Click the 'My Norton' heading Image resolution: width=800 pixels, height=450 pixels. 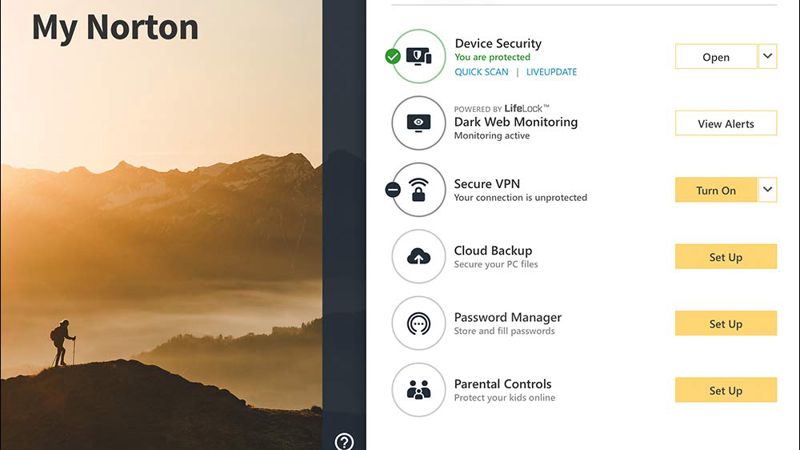coord(115,28)
